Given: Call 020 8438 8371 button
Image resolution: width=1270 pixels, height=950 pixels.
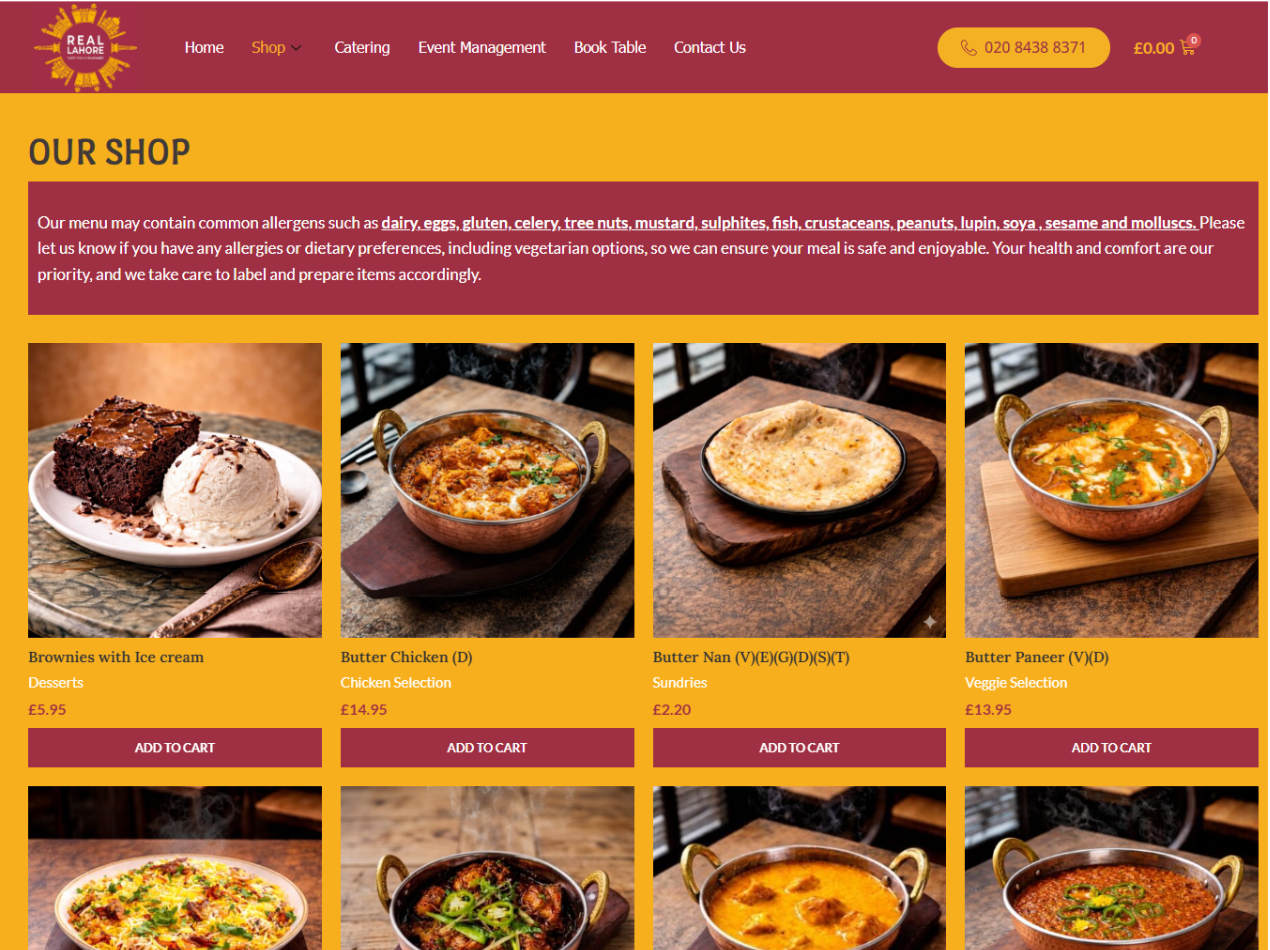Looking at the screenshot, I should (x=1024, y=47).
